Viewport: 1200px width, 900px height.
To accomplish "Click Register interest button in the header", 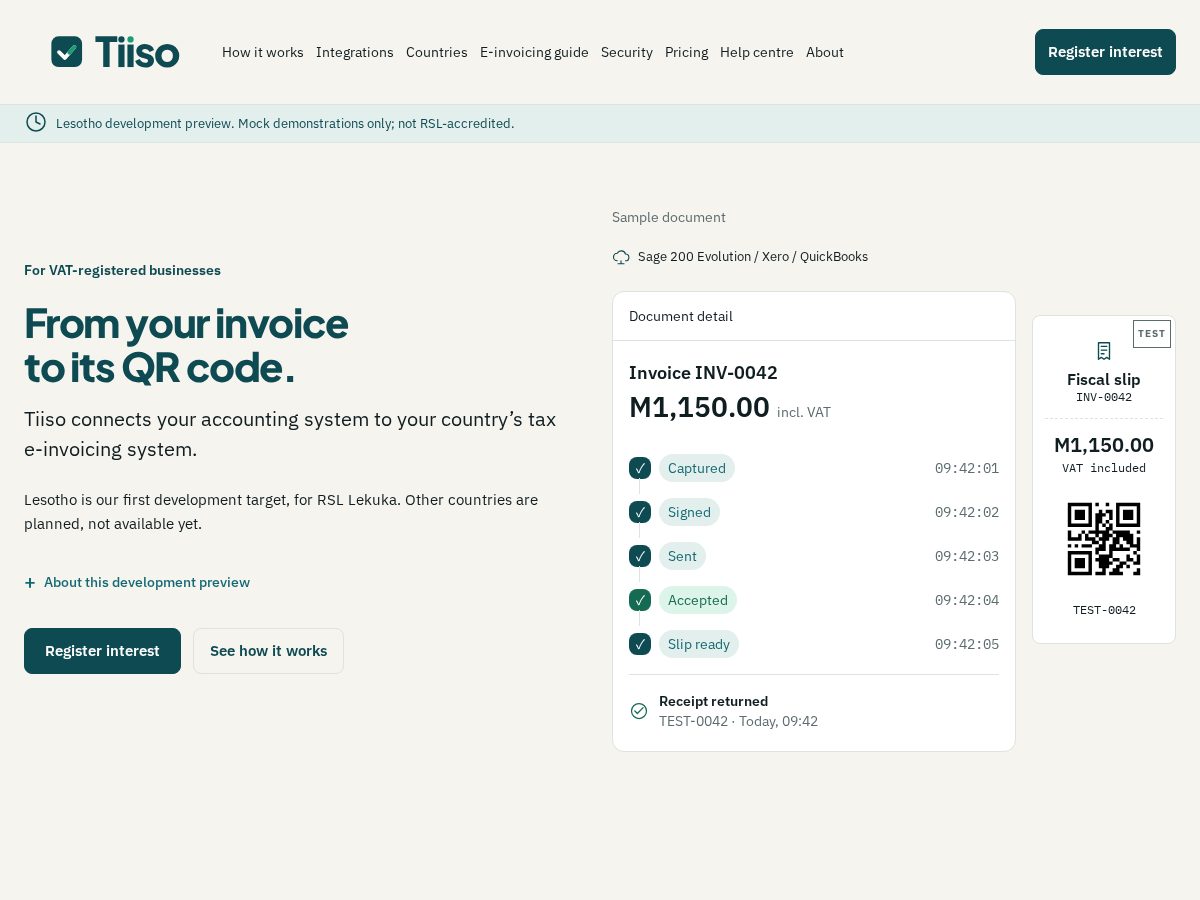I will tap(1105, 52).
